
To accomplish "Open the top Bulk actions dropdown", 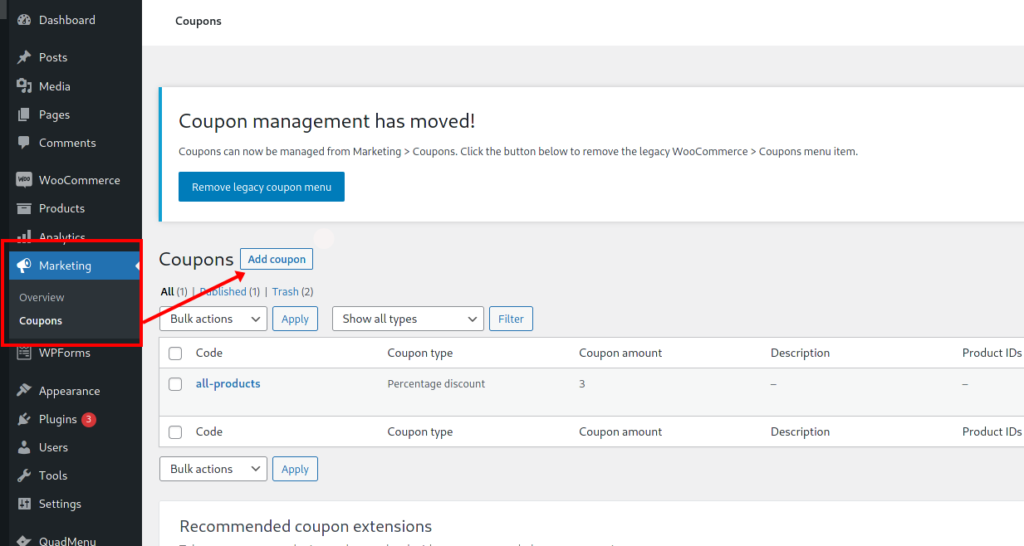I will pos(213,319).
